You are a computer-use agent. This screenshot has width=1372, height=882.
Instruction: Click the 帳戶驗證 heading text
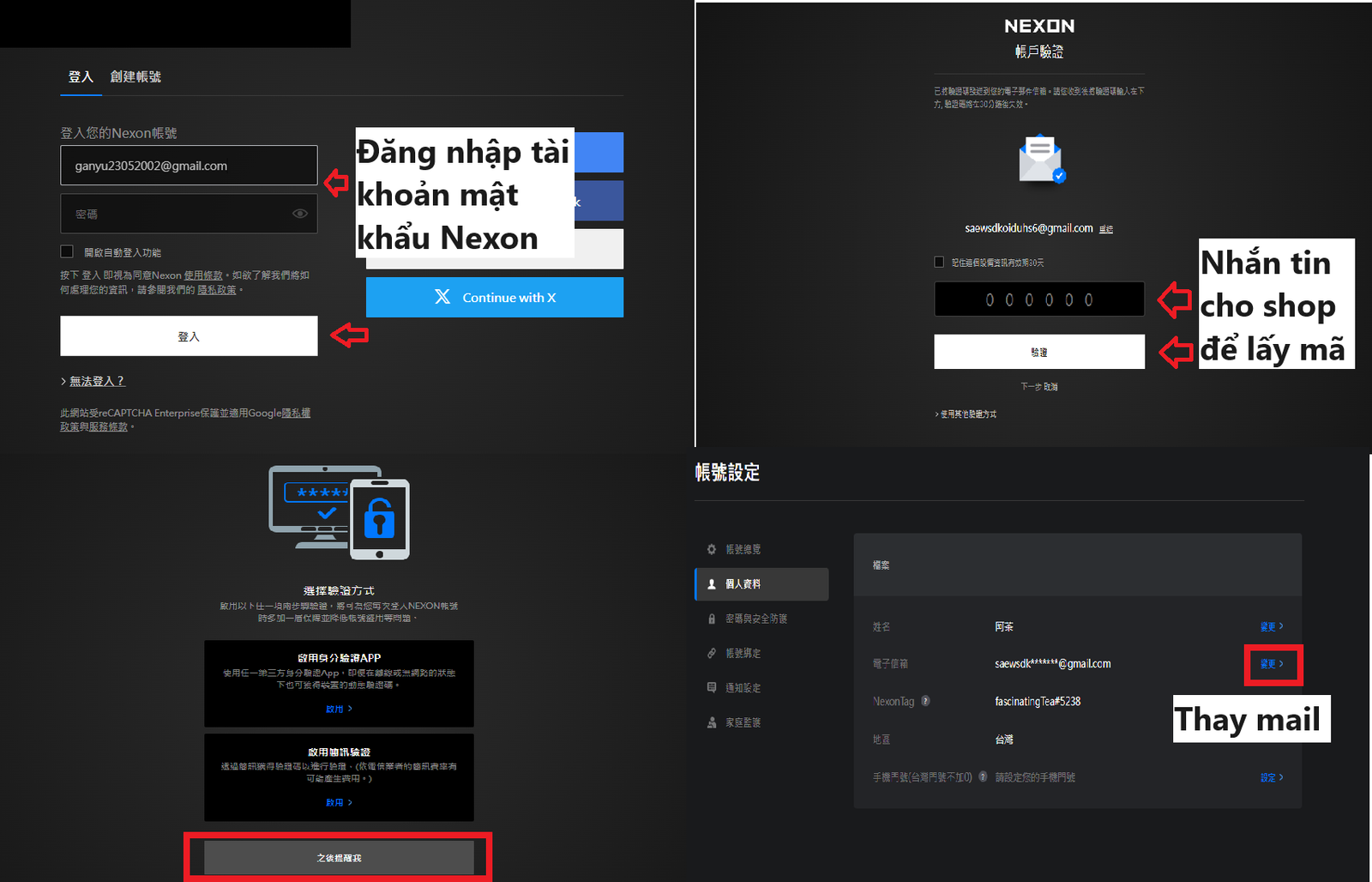pos(1039,51)
